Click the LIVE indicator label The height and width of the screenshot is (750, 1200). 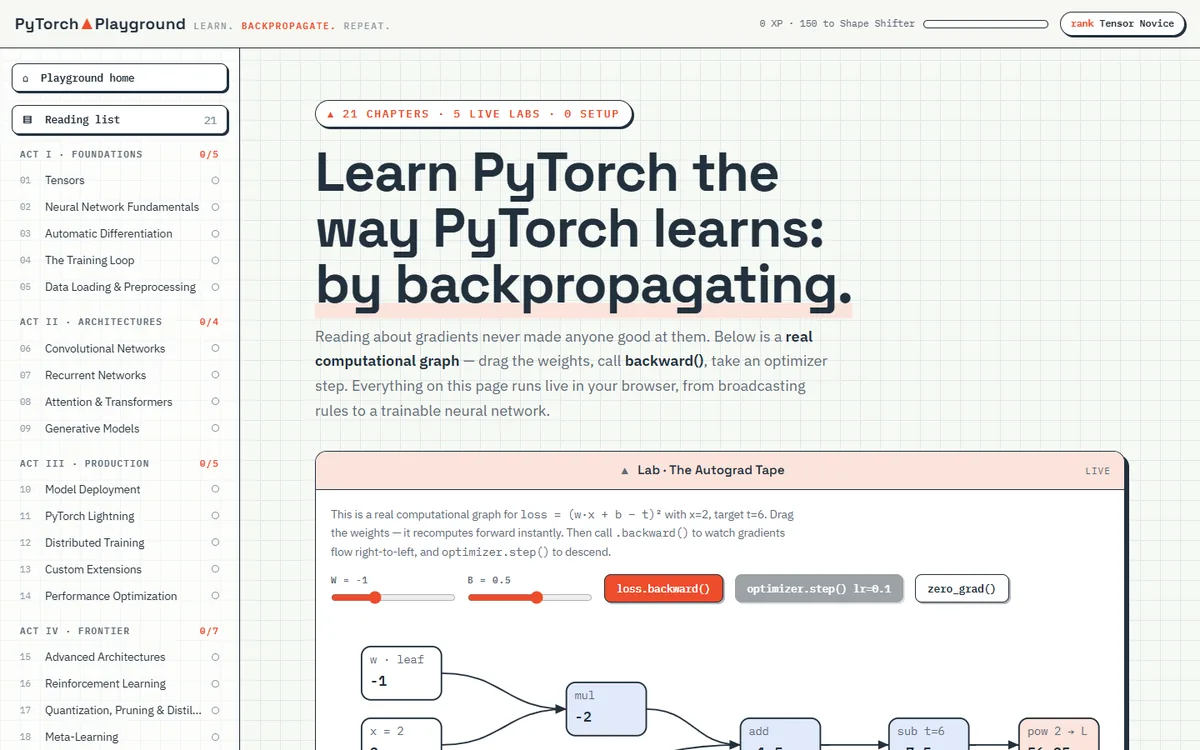coord(1098,471)
